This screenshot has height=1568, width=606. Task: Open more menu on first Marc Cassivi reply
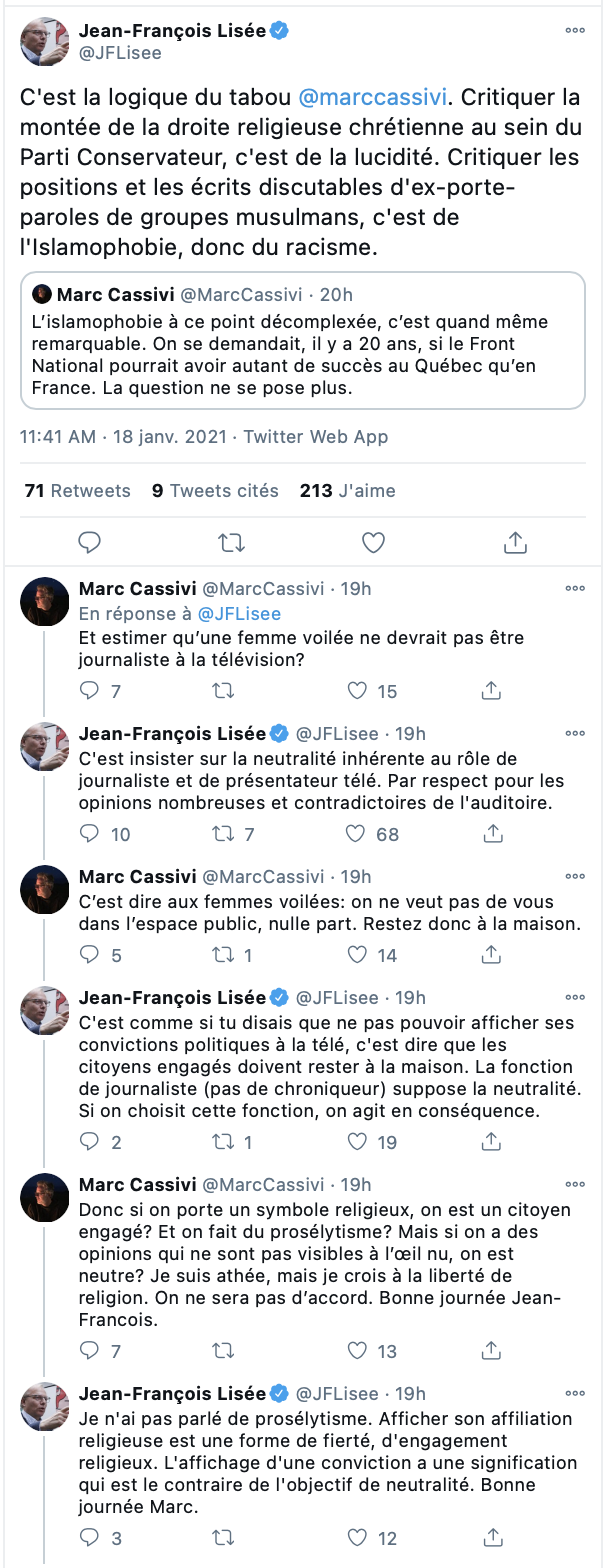pyautogui.click(x=575, y=590)
